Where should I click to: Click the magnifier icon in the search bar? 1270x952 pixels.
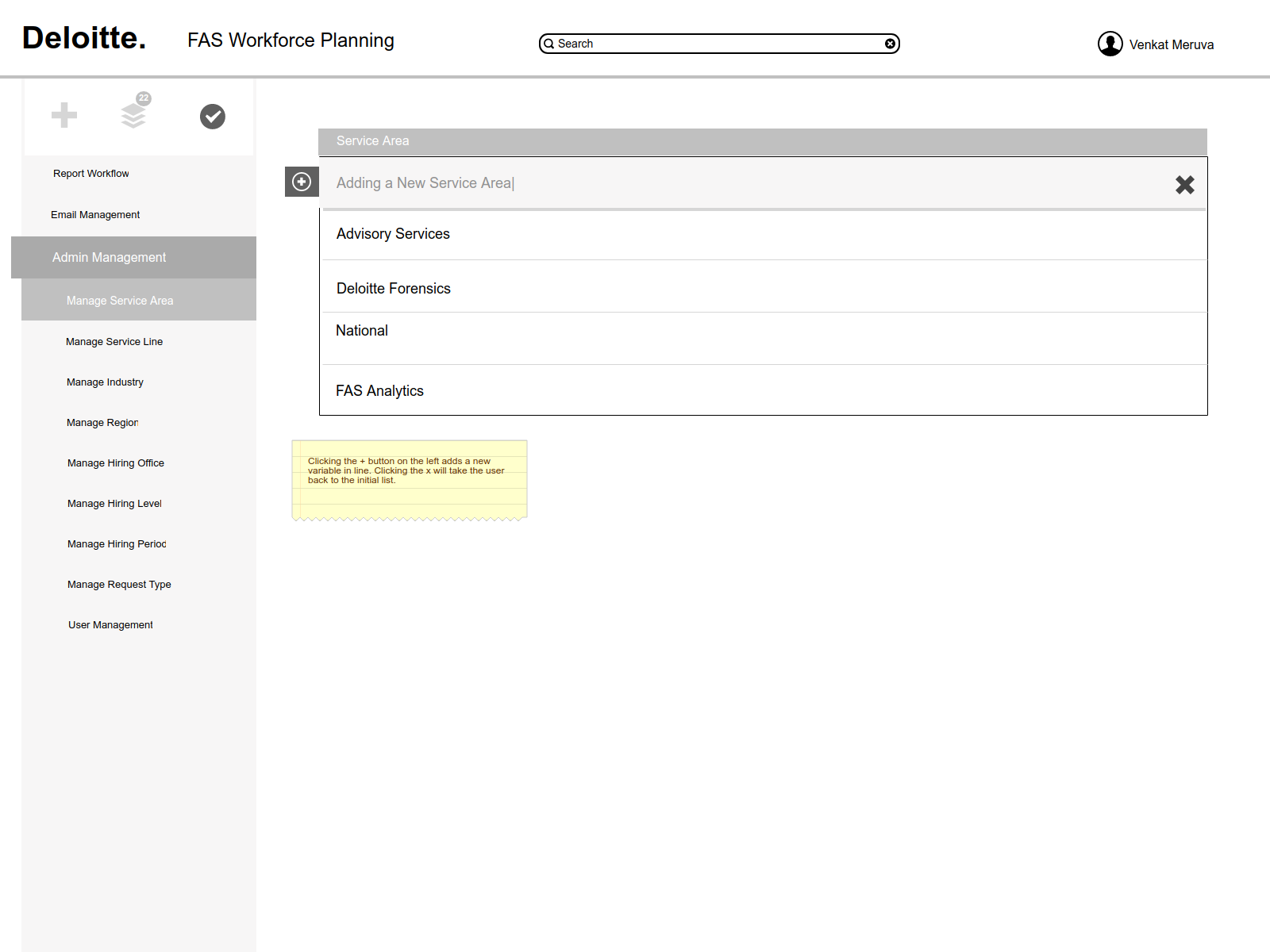pyautogui.click(x=548, y=44)
